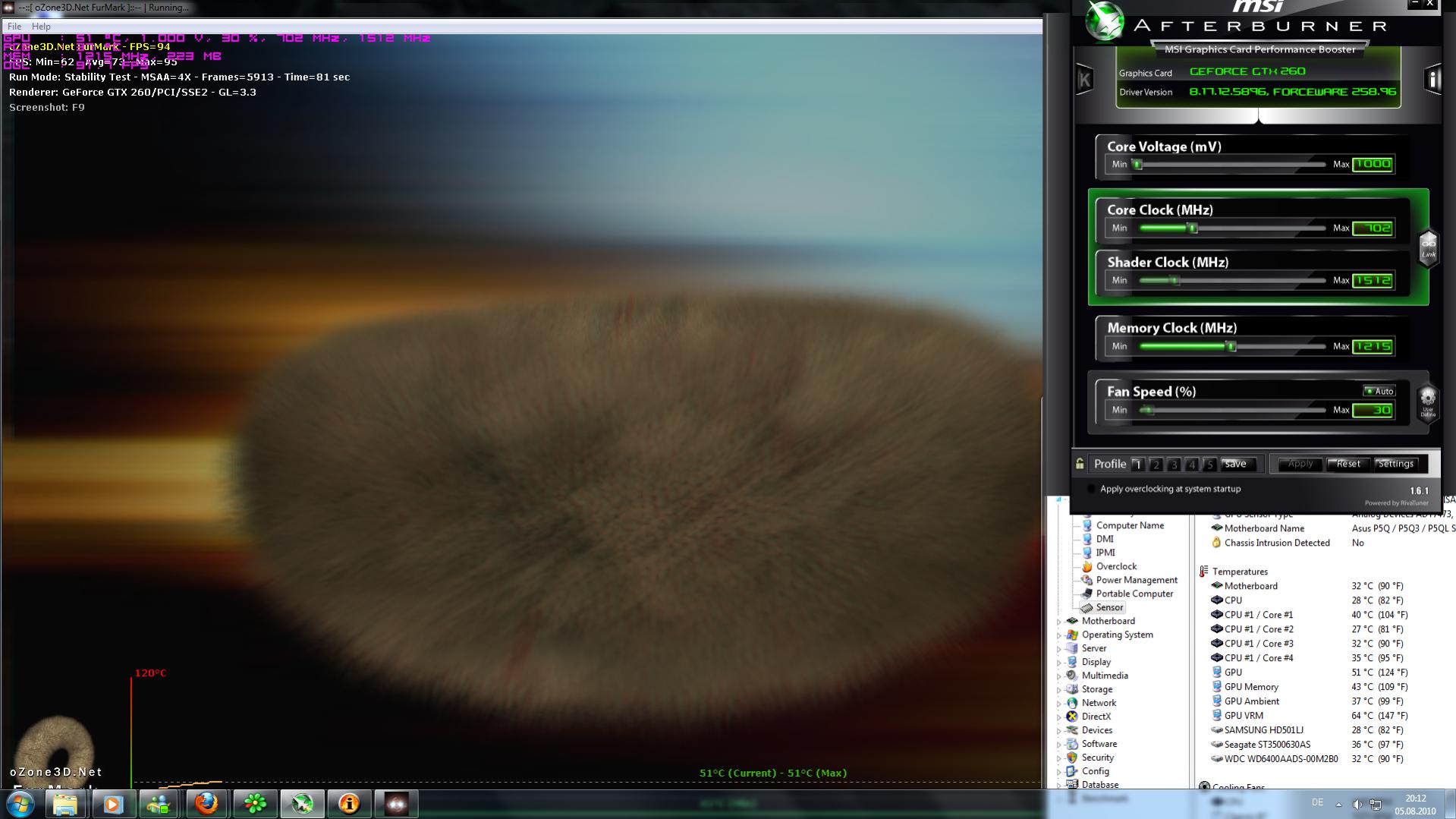Click the Reset button in Afterburner
1456x819 pixels.
[1348, 464]
